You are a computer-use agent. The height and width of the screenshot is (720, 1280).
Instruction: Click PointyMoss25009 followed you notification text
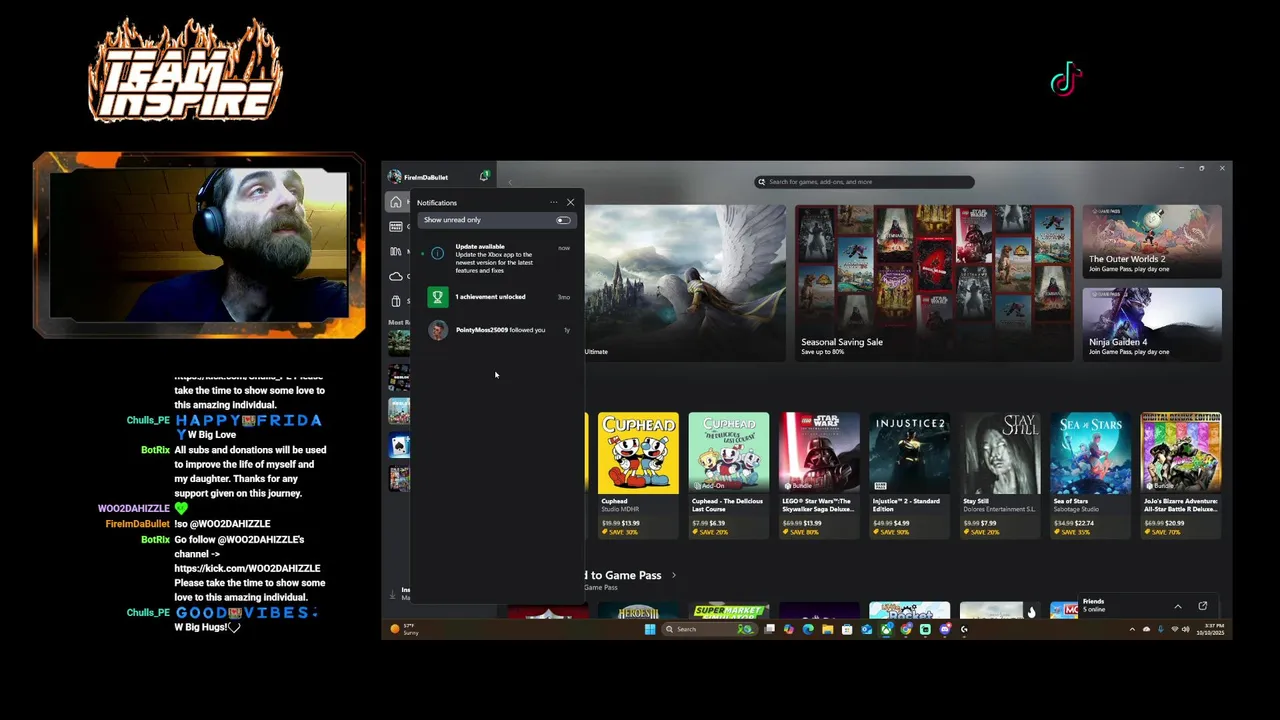point(500,330)
